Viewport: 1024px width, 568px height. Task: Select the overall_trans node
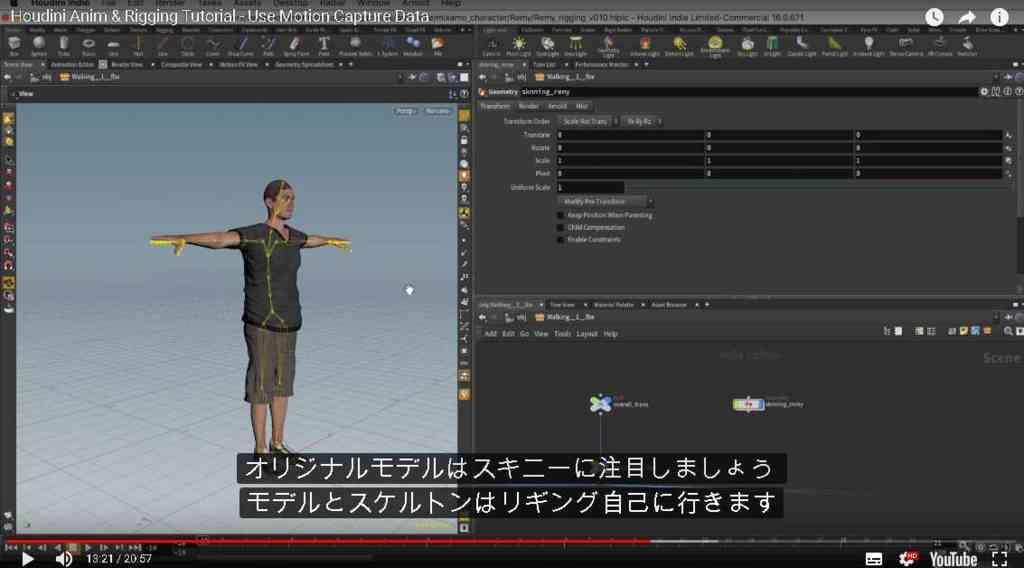tap(600, 404)
